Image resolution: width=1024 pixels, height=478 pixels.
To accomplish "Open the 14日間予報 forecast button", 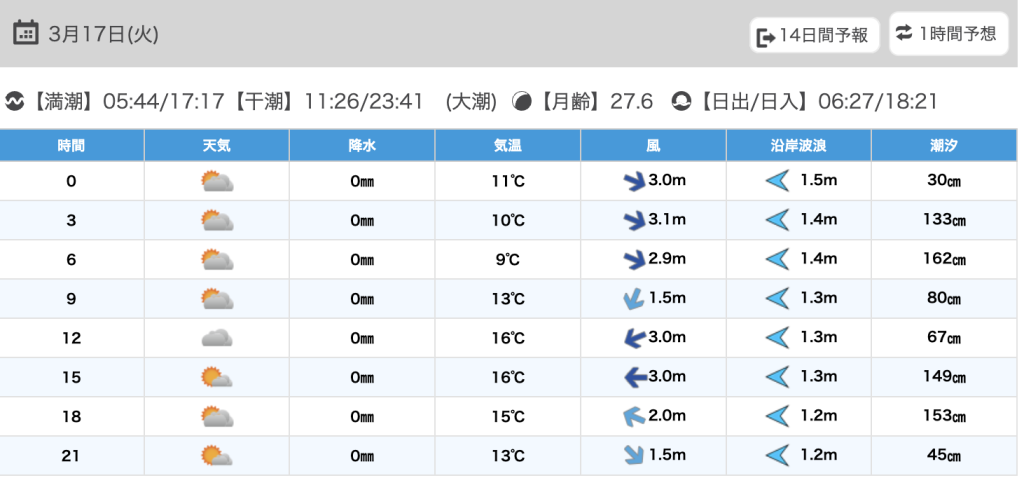I will point(815,36).
